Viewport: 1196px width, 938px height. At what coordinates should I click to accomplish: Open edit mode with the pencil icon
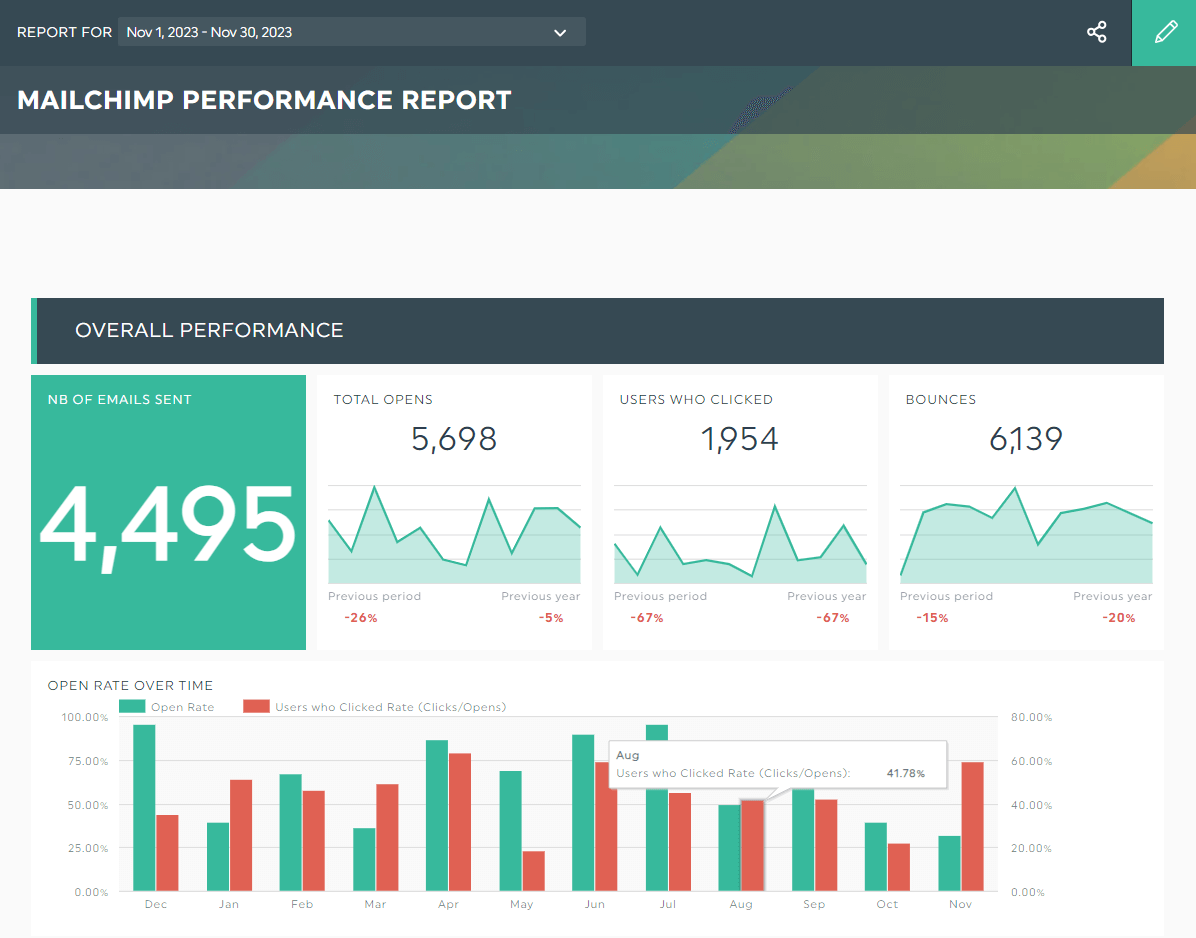[1165, 32]
